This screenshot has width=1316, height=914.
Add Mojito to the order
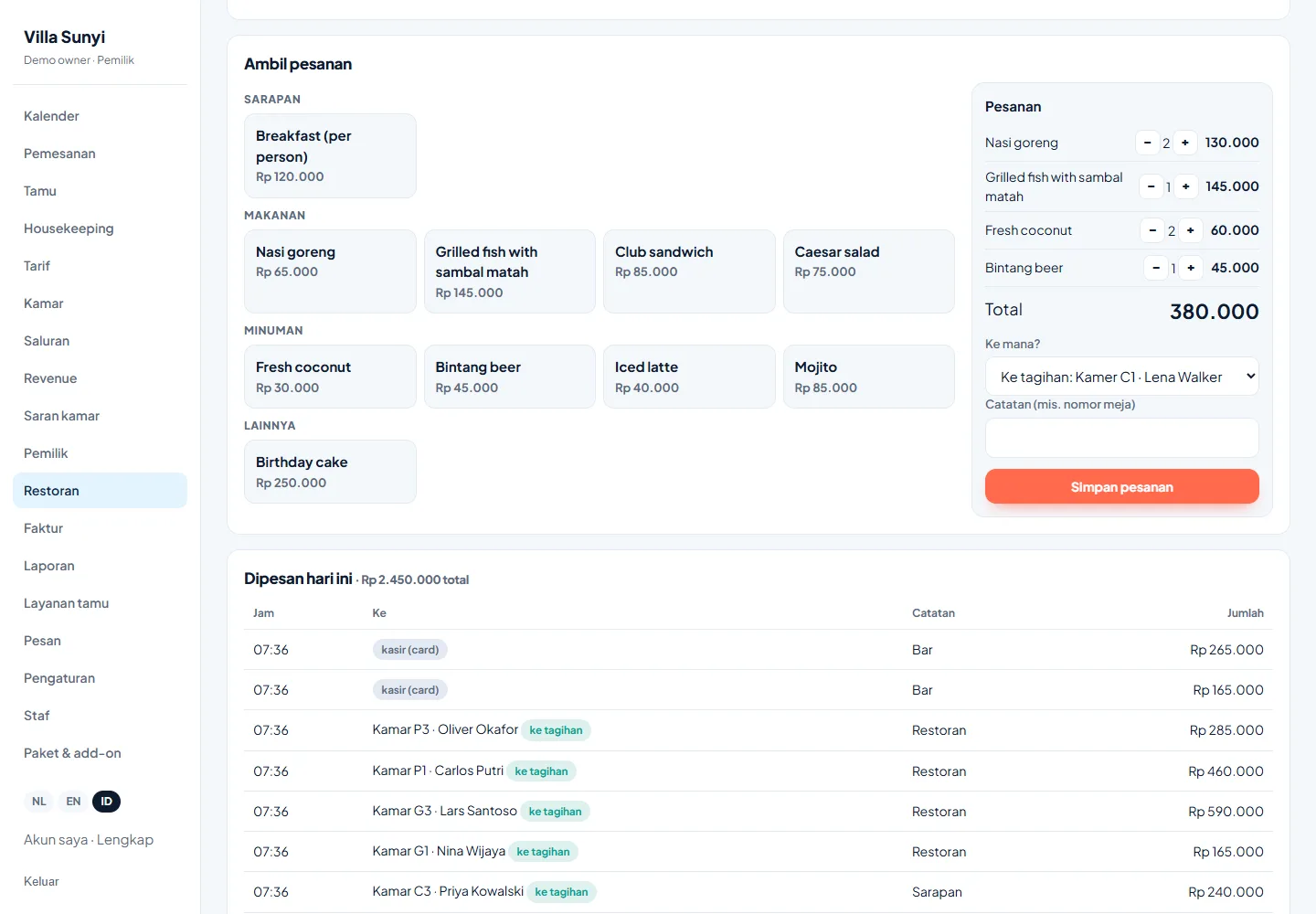click(869, 377)
